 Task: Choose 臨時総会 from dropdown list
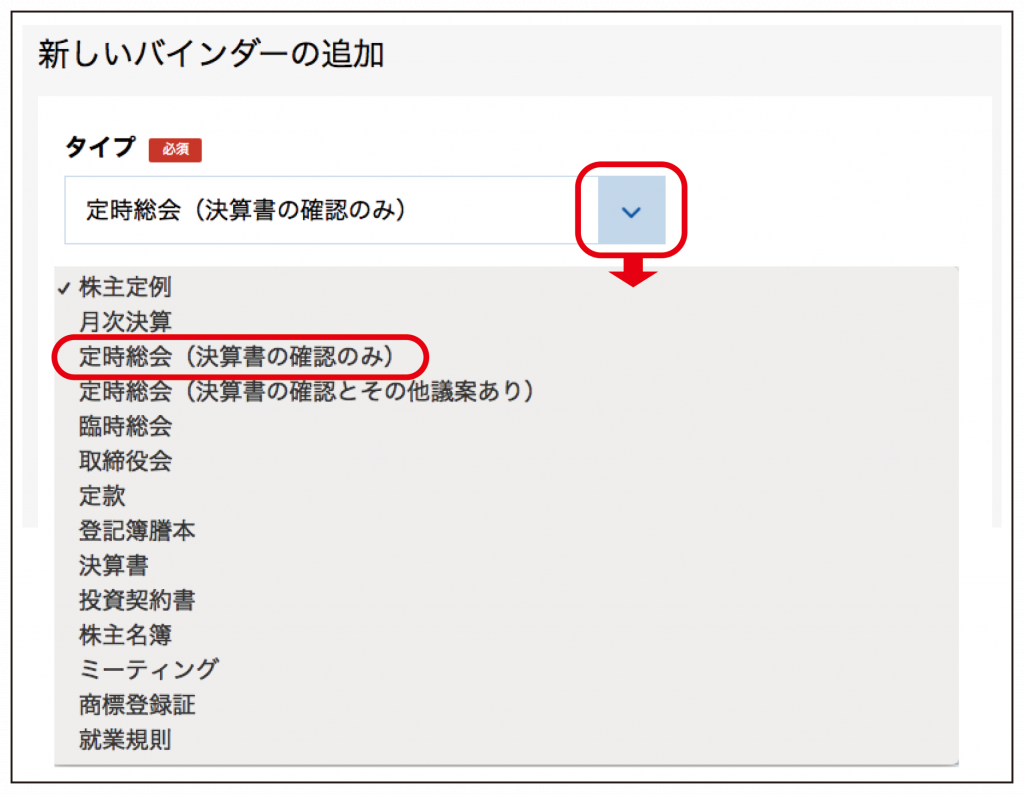(x=125, y=426)
